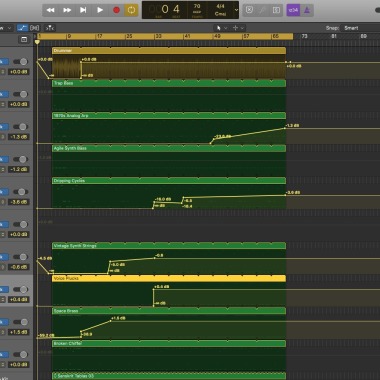Select the Trap Bass region
Screen dimensions: 380x380
pos(169,83)
